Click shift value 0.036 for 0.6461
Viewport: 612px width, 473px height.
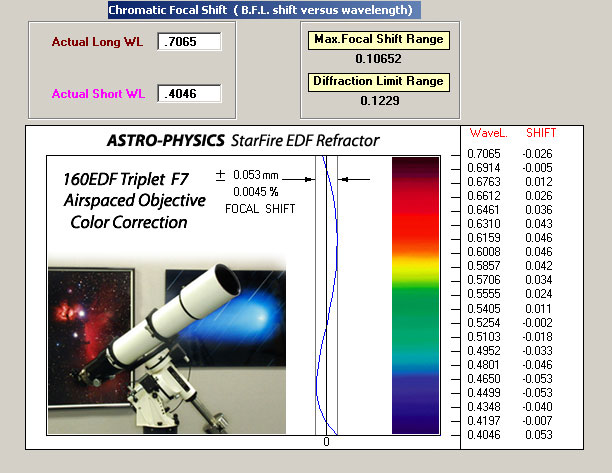pyautogui.click(x=539, y=210)
